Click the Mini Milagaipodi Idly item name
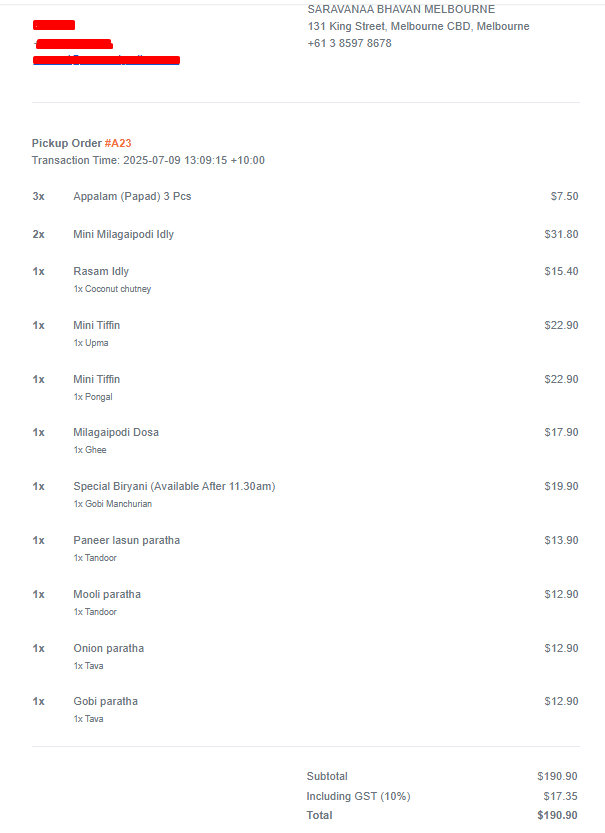The width and height of the screenshot is (605, 833). [x=124, y=234]
